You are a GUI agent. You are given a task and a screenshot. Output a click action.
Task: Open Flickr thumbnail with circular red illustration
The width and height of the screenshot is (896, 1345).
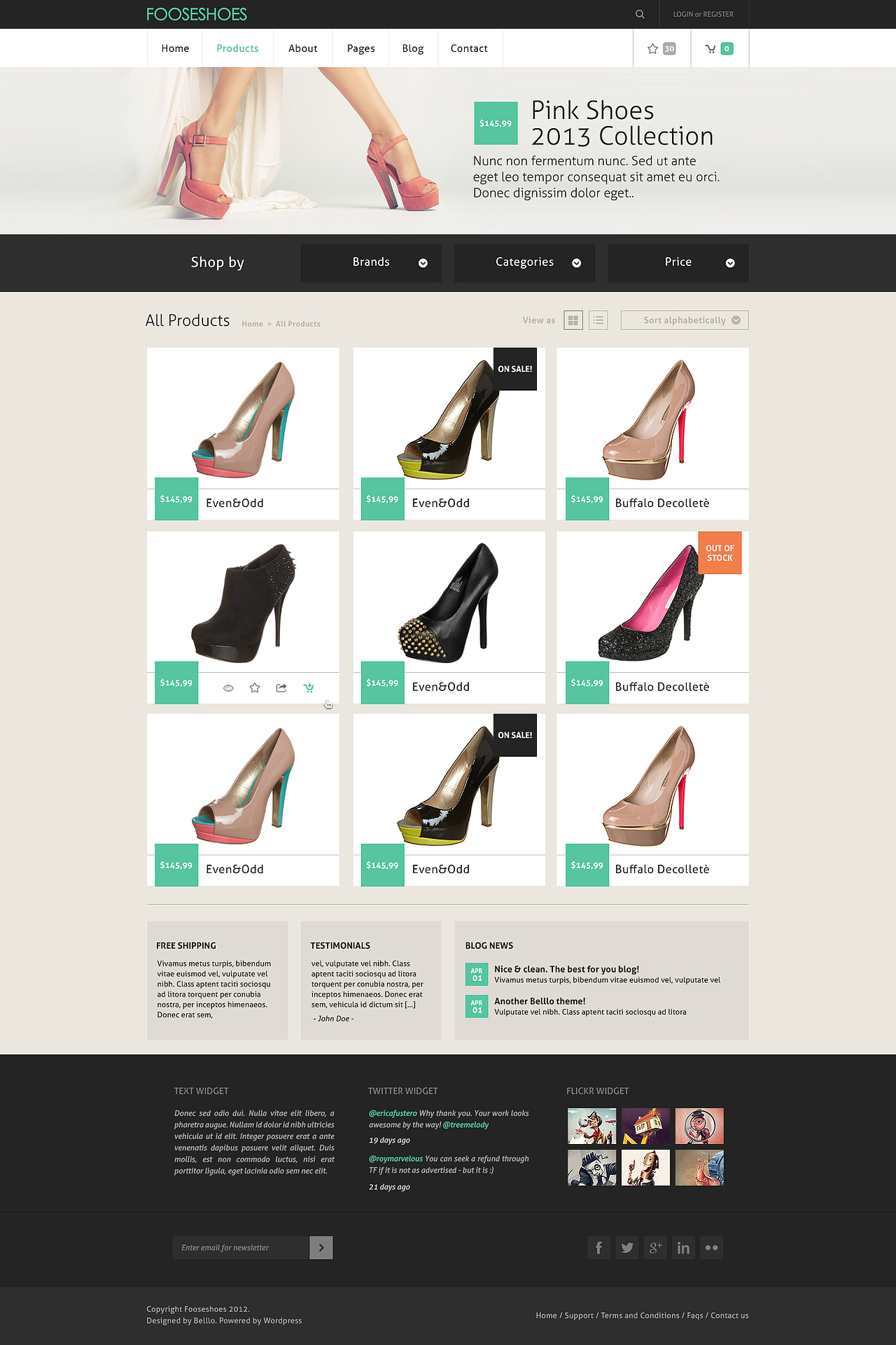click(x=699, y=1126)
